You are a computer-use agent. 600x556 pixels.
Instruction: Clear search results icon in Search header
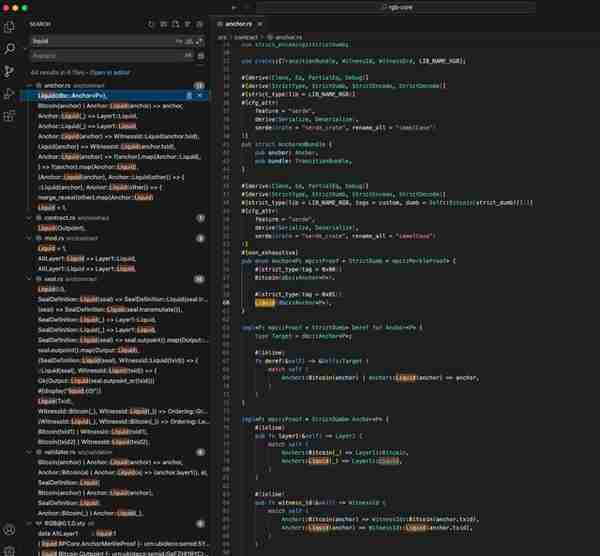tap(163, 24)
